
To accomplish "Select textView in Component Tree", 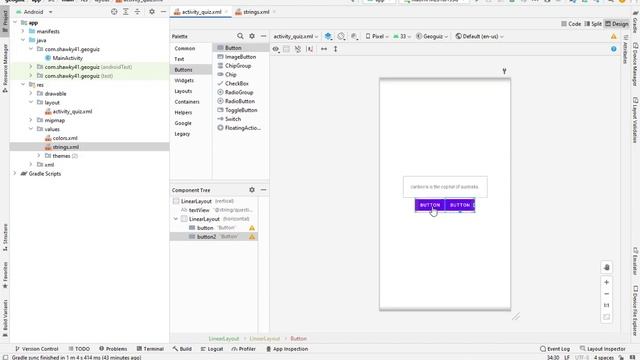I will click(199, 210).
